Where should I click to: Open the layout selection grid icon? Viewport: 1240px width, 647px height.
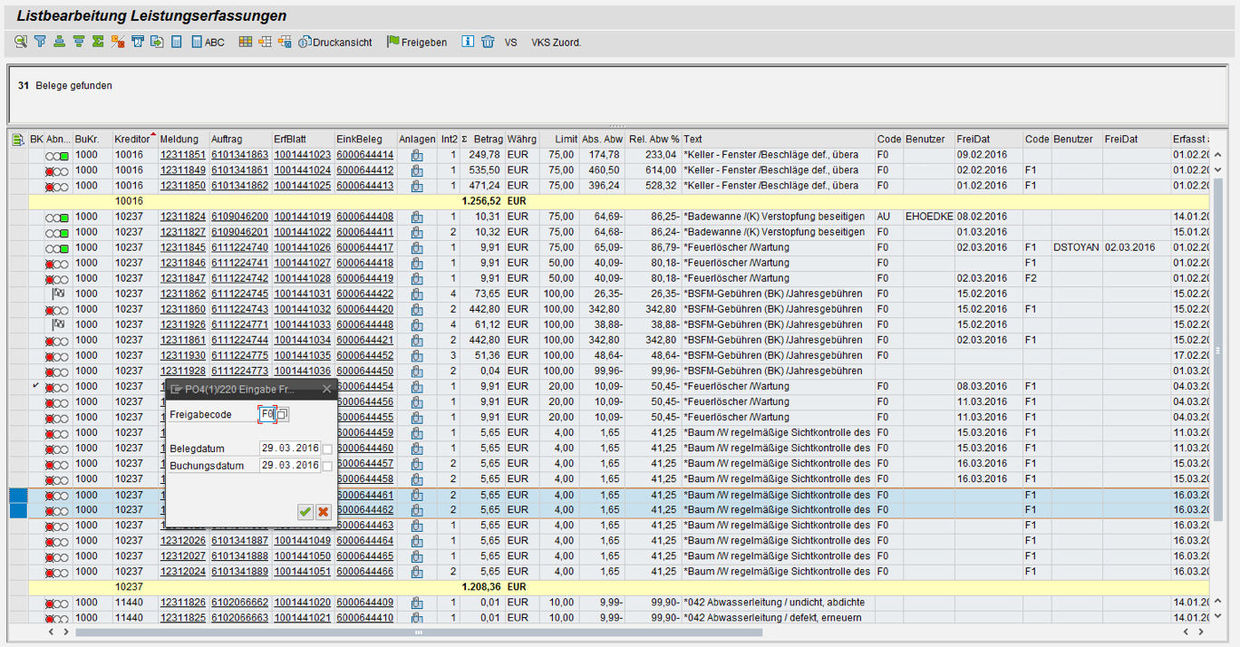pos(245,42)
